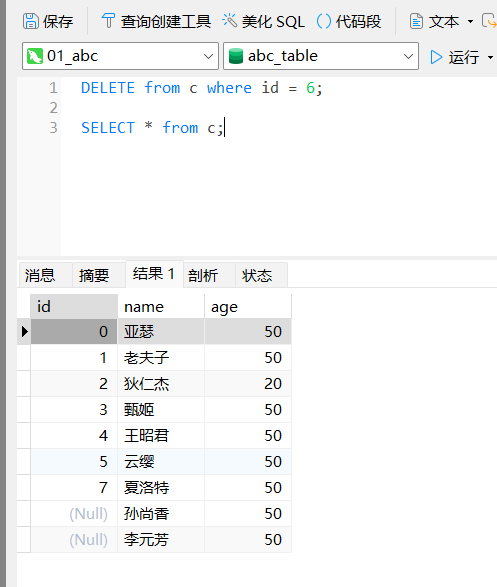Viewport: 497px width, 587px height.
Task: Click the id column header
Action: (x=74, y=307)
